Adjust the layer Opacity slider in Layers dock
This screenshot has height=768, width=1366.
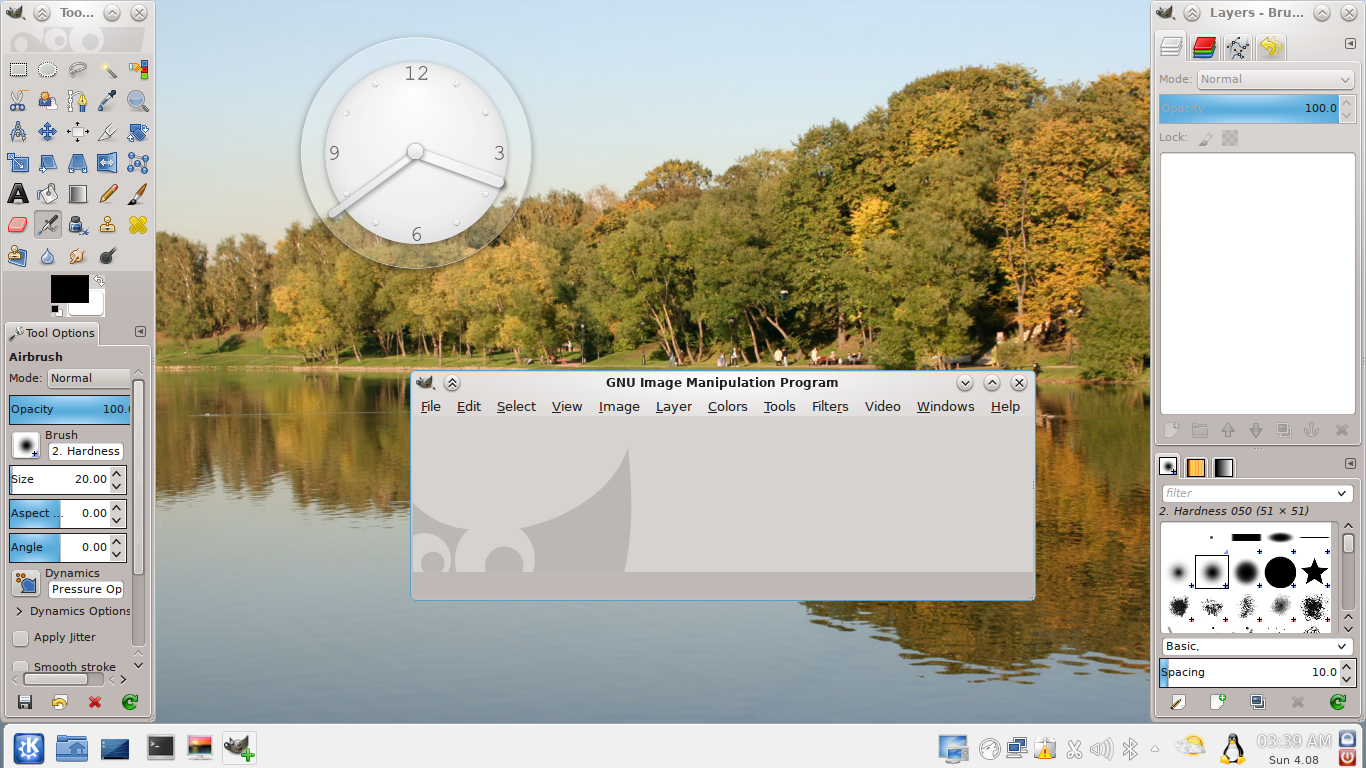(x=1249, y=108)
